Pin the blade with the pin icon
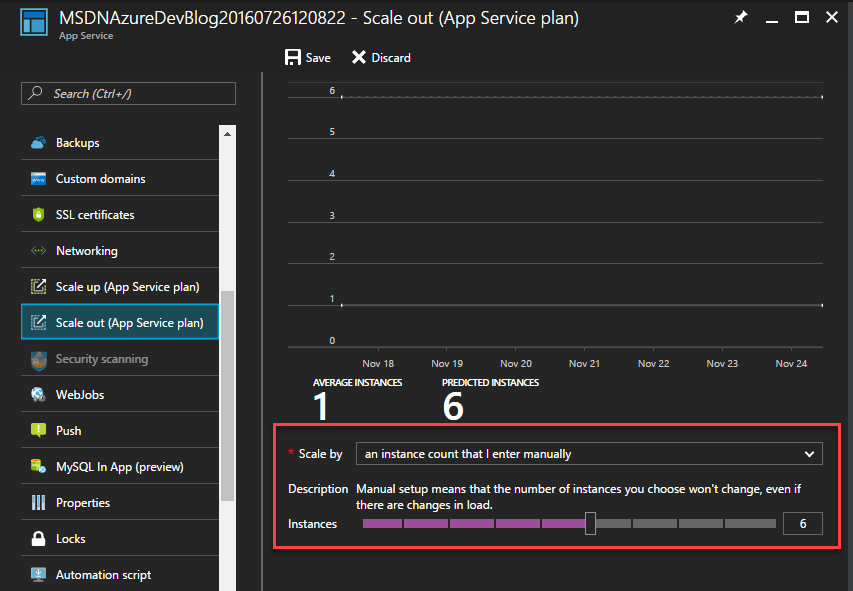The image size is (853, 591). [740, 17]
